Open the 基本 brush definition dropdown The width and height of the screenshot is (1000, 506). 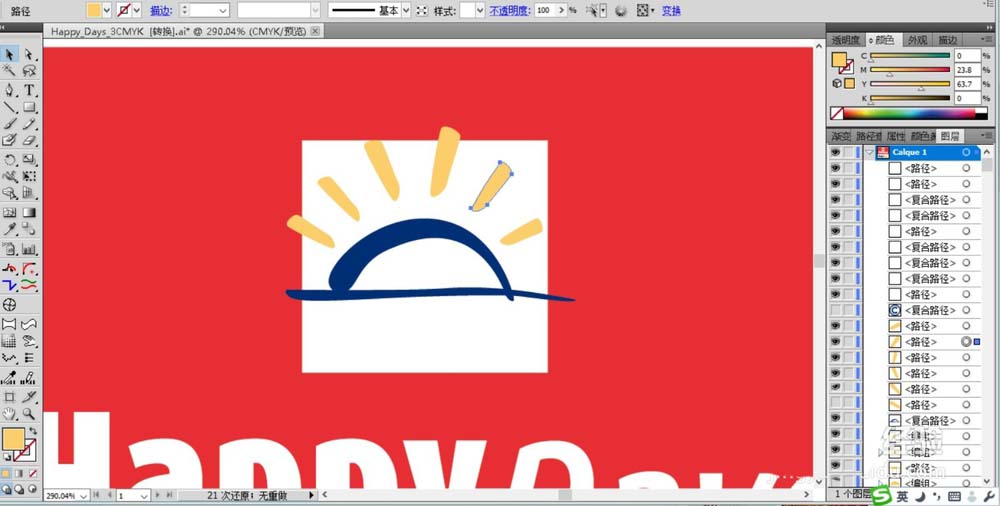406,10
